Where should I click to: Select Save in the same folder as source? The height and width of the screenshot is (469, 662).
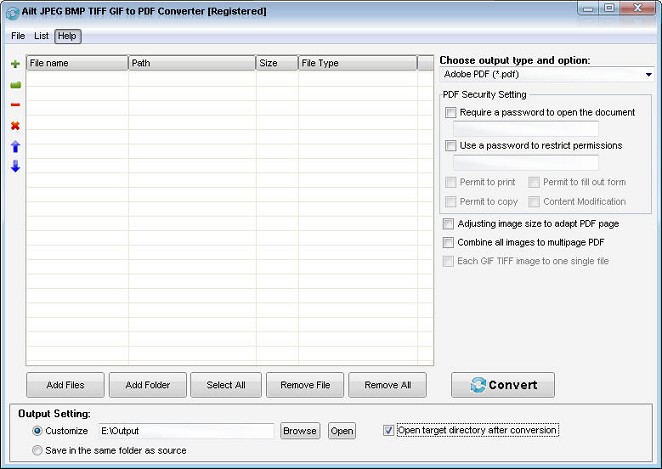click(x=37, y=450)
